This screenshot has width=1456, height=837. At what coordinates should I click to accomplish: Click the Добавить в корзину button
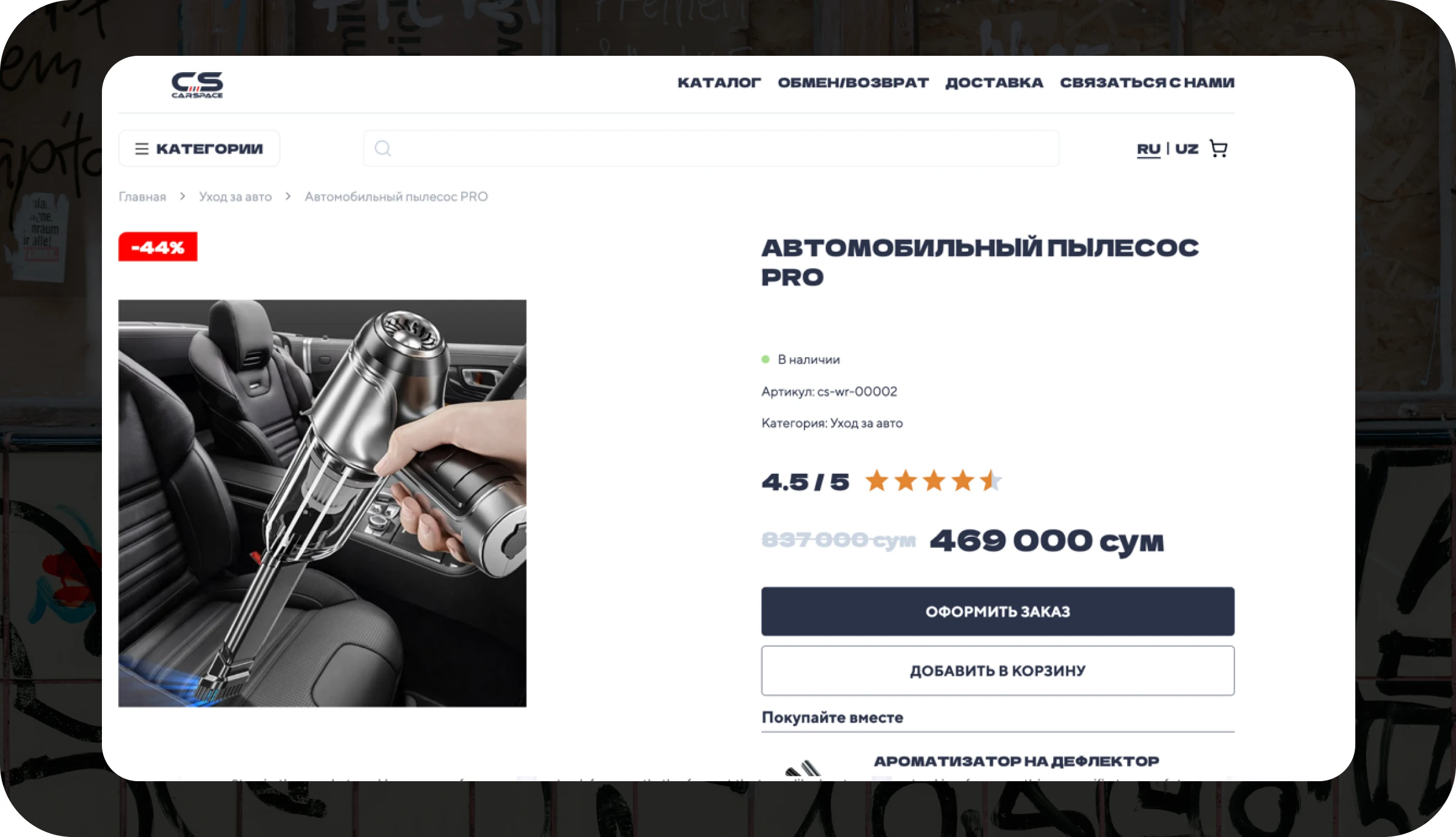(x=998, y=671)
